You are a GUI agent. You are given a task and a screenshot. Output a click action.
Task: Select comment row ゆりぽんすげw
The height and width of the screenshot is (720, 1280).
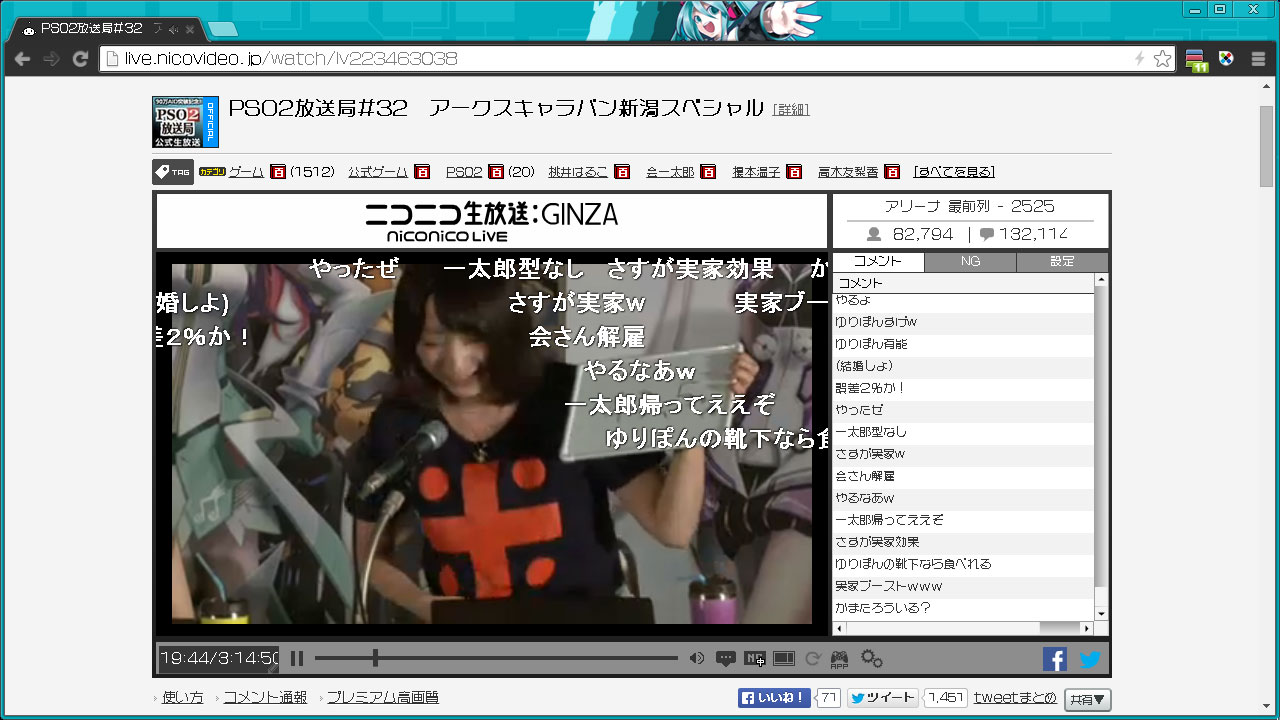click(x=963, y=322)
